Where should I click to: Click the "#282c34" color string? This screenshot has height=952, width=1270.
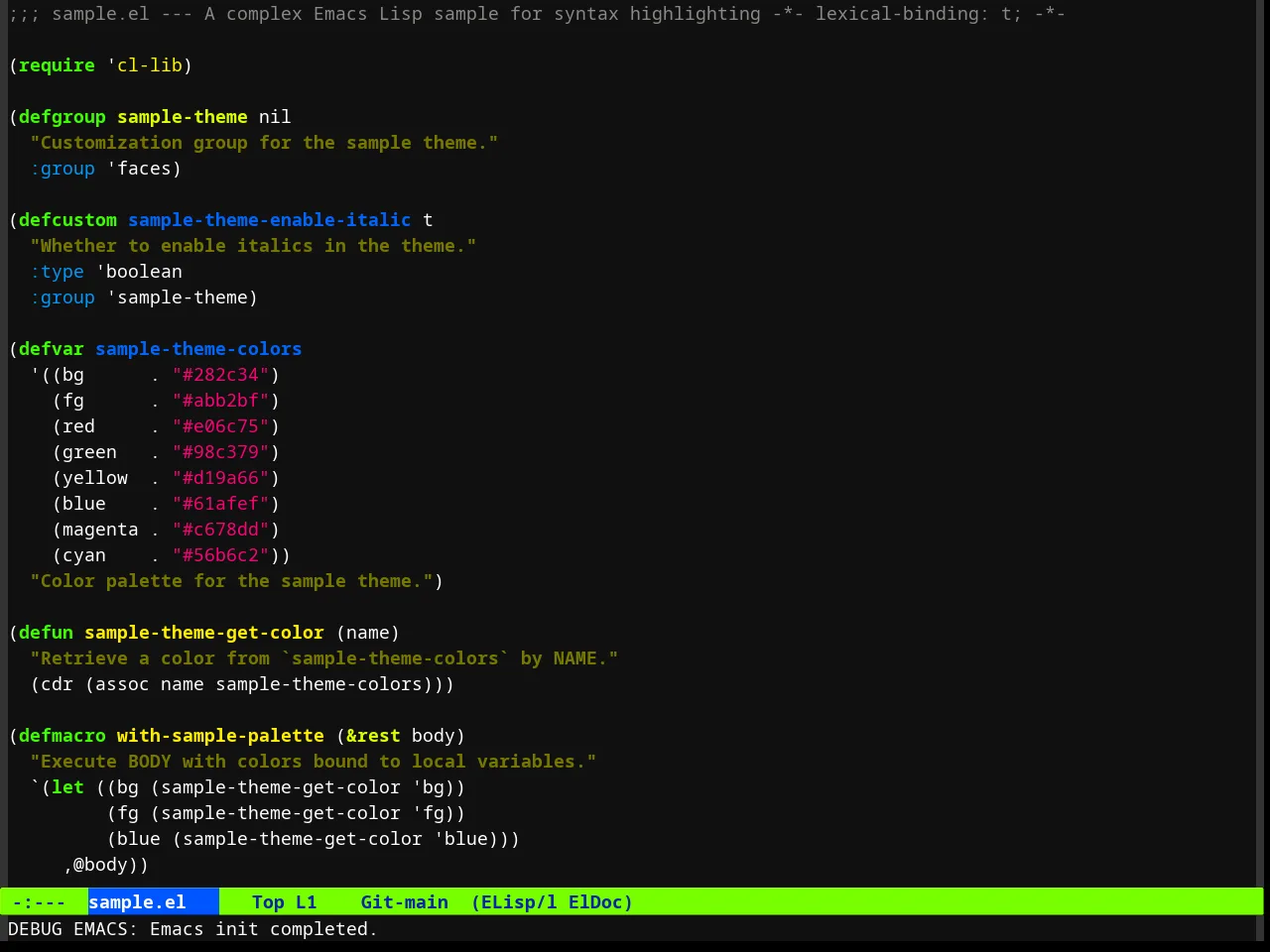coord(220,375)
